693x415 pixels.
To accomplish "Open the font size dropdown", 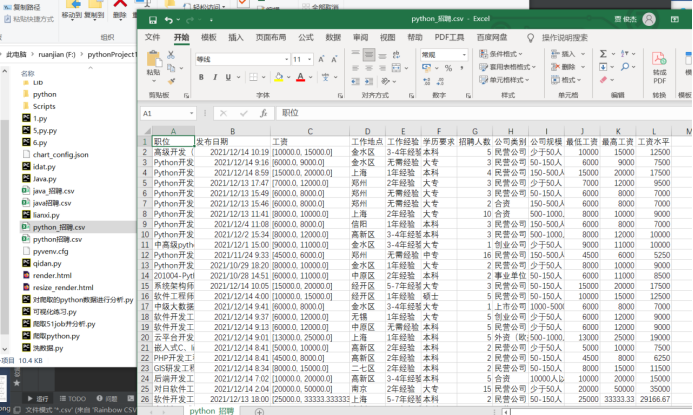I will [x=309, y=59].
